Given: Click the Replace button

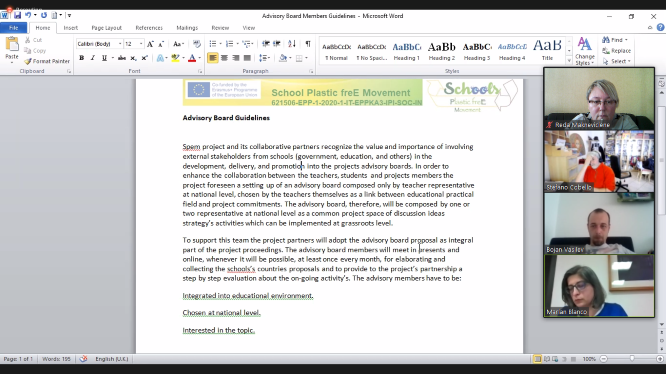Looking at the screenshot, I should pos(617,51).
